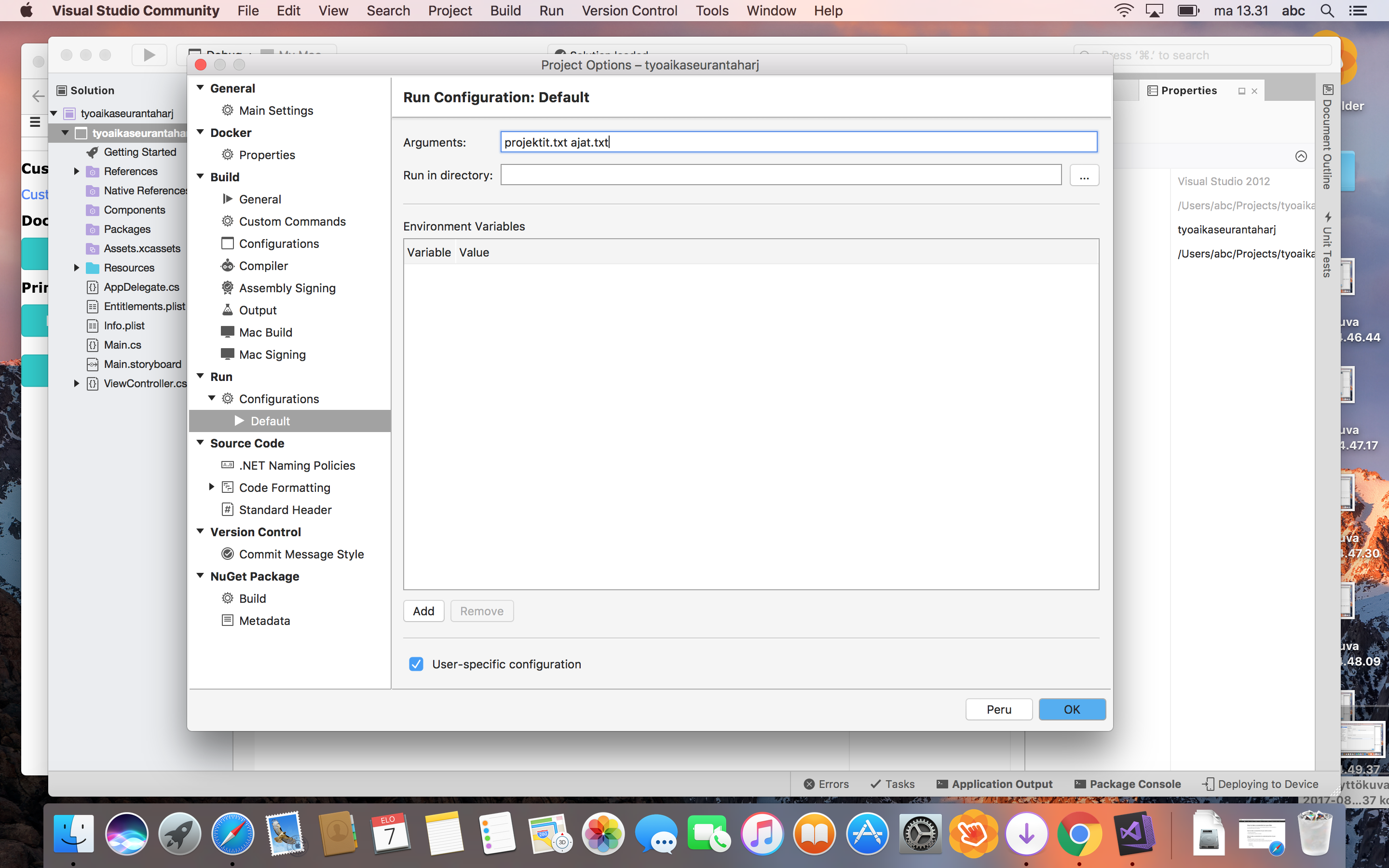The height and width of the screenshot is (868, 1389).
Task: Click the OK button
Action: (1072, 709)
